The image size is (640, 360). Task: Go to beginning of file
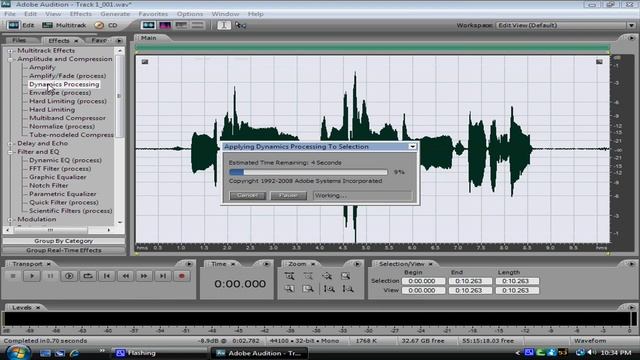[x=107, y=276]
